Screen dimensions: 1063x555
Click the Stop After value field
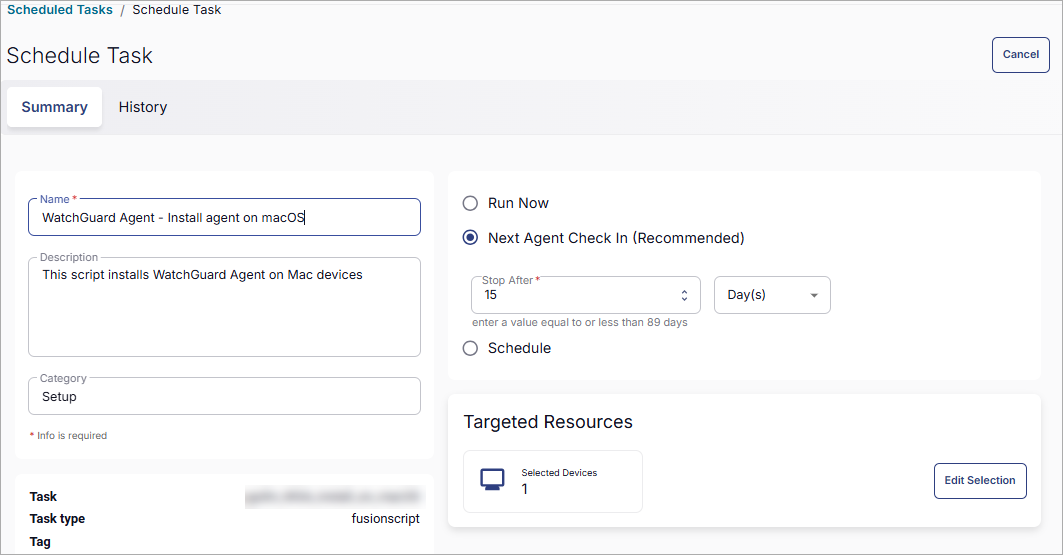(x=585, y=295)
